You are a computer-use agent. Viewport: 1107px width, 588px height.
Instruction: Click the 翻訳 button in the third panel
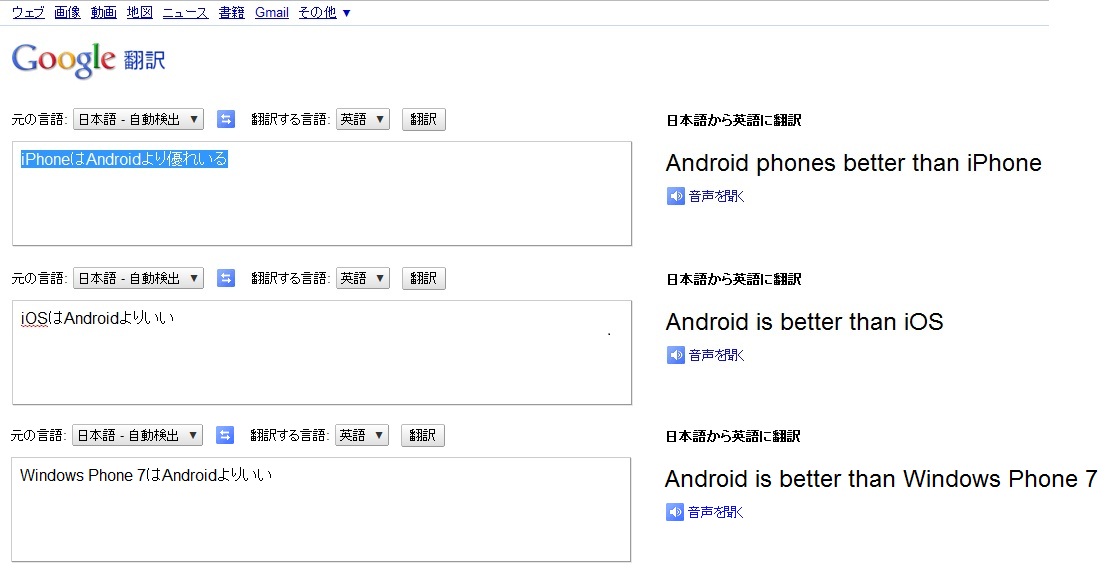(422, 435)
